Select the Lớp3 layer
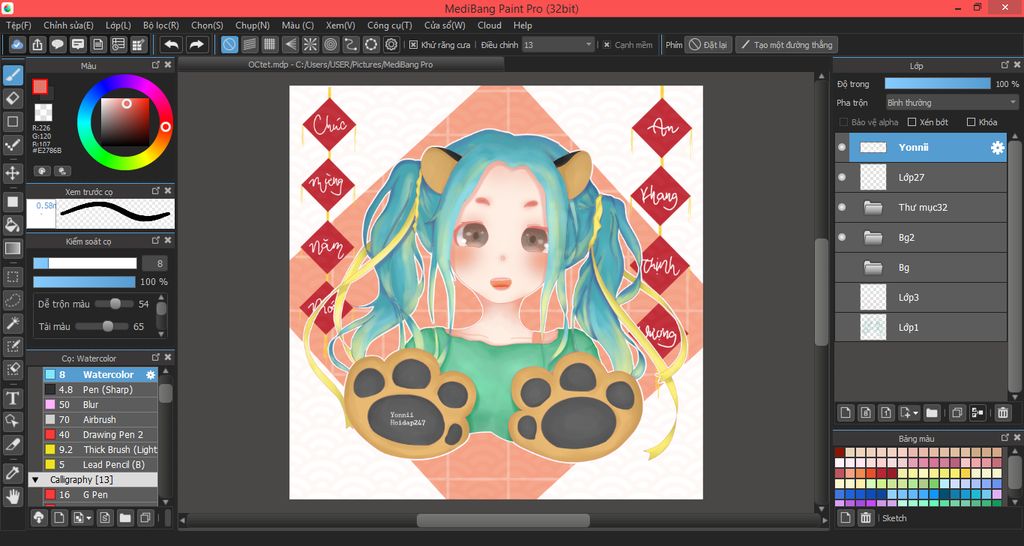This screenshot has width=1024, height=546. (921, 298)
